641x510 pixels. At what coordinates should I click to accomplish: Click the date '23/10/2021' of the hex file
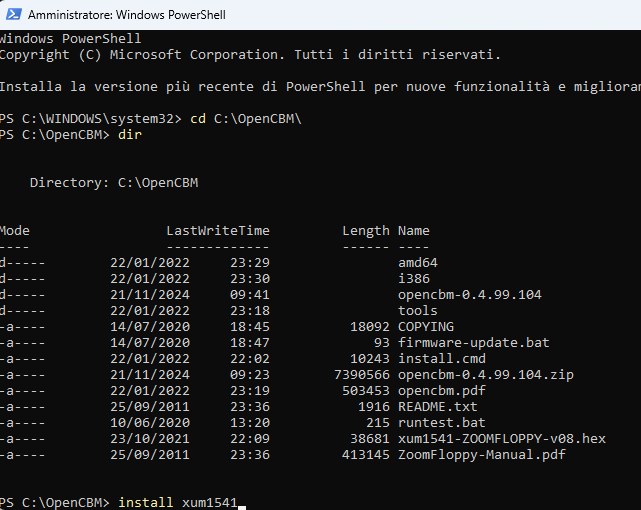(x=150, y=438)
